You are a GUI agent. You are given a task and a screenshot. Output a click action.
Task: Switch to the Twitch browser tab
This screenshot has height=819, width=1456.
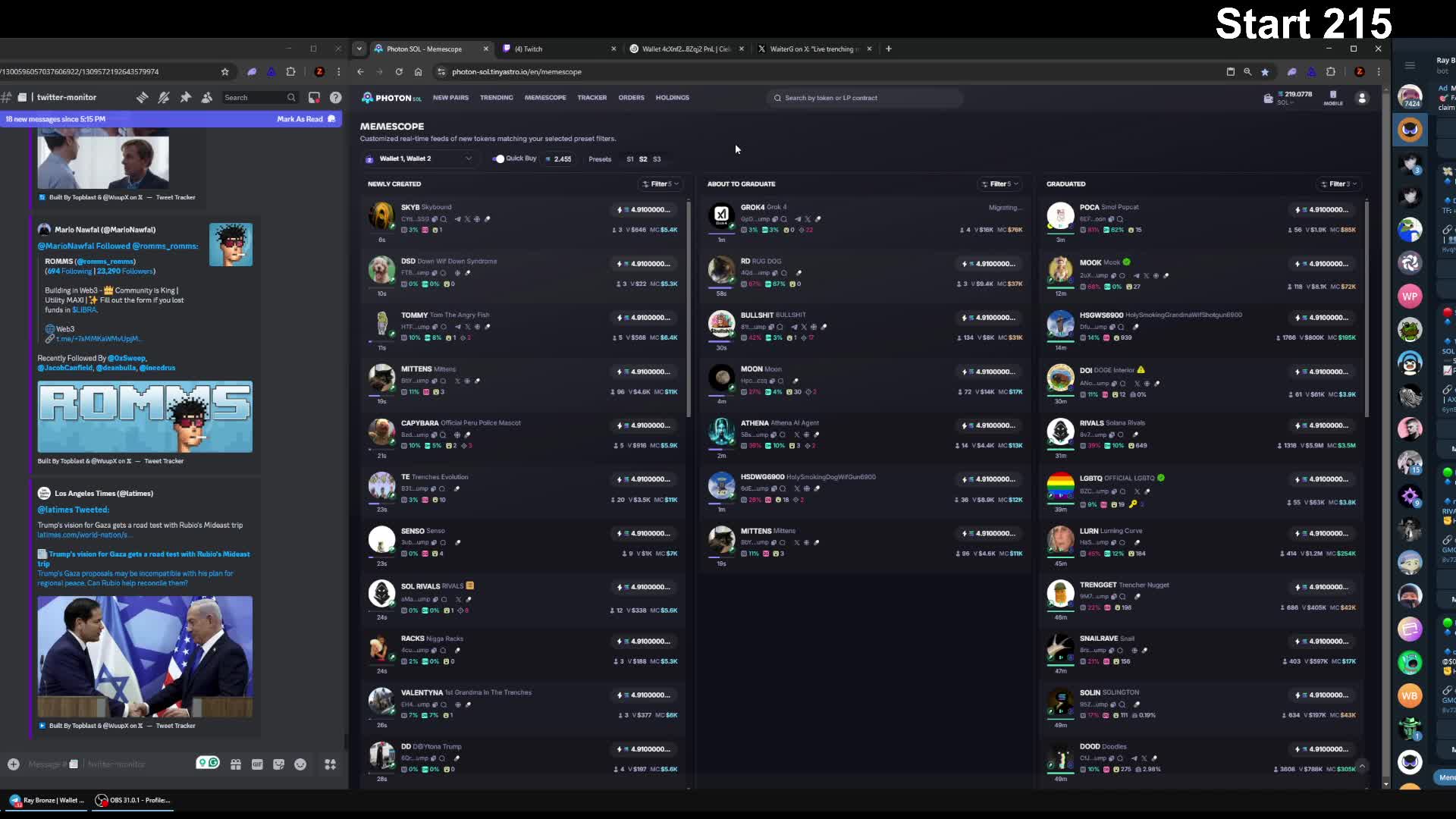click(x=558, y=49)
